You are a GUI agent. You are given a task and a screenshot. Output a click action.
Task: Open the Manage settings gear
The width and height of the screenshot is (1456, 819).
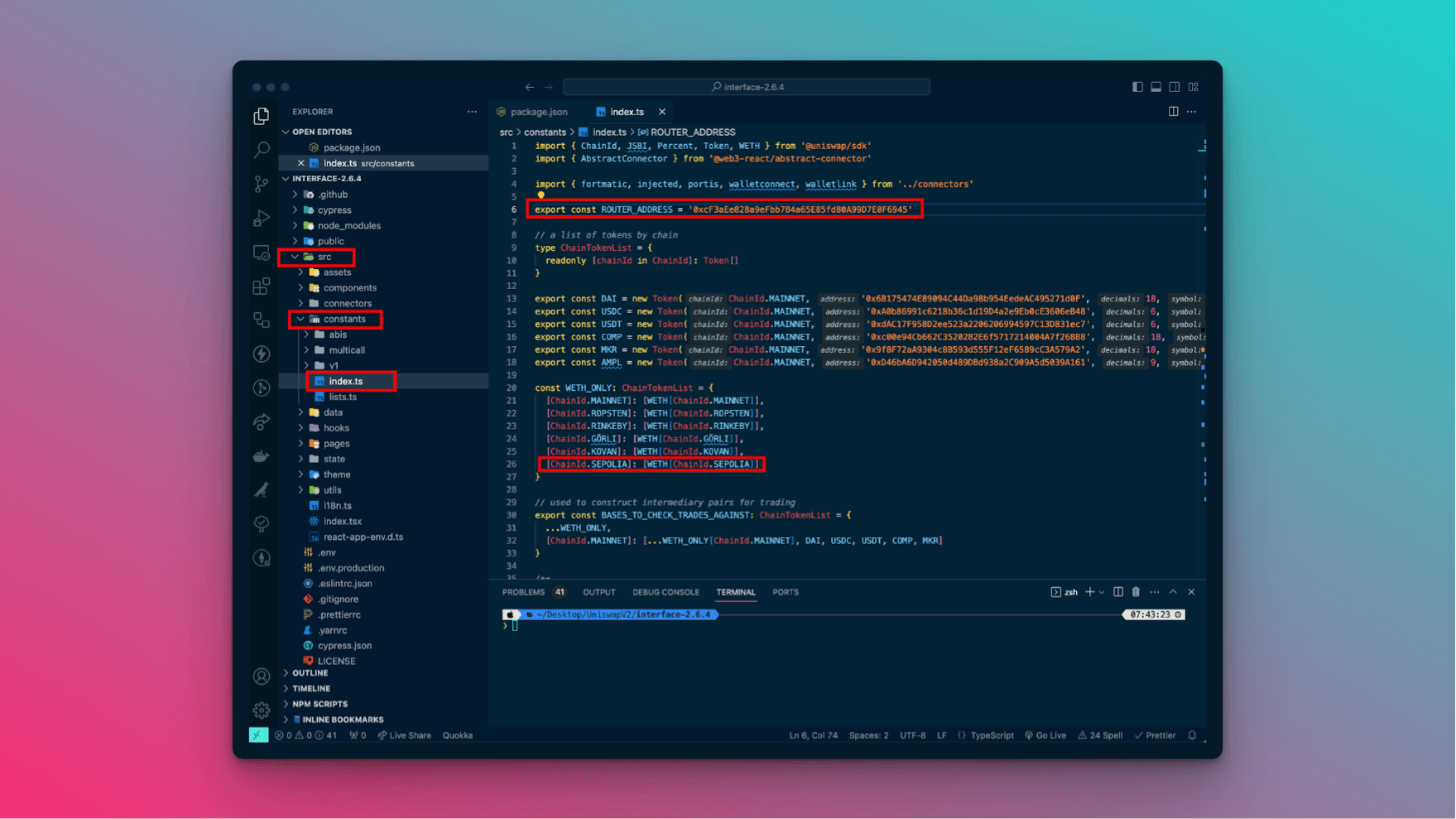(262, 710)
